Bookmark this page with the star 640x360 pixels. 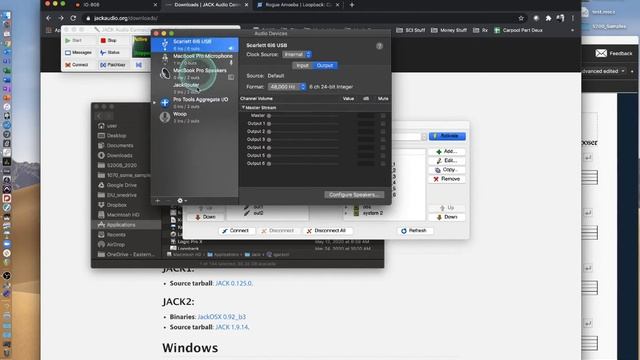(x=521, y=18)
